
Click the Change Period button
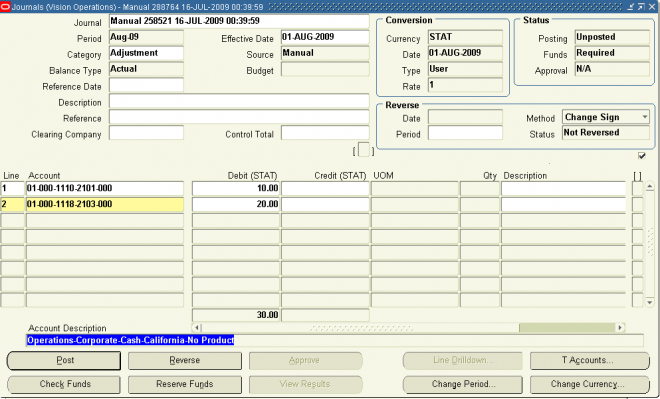point(463,384)
